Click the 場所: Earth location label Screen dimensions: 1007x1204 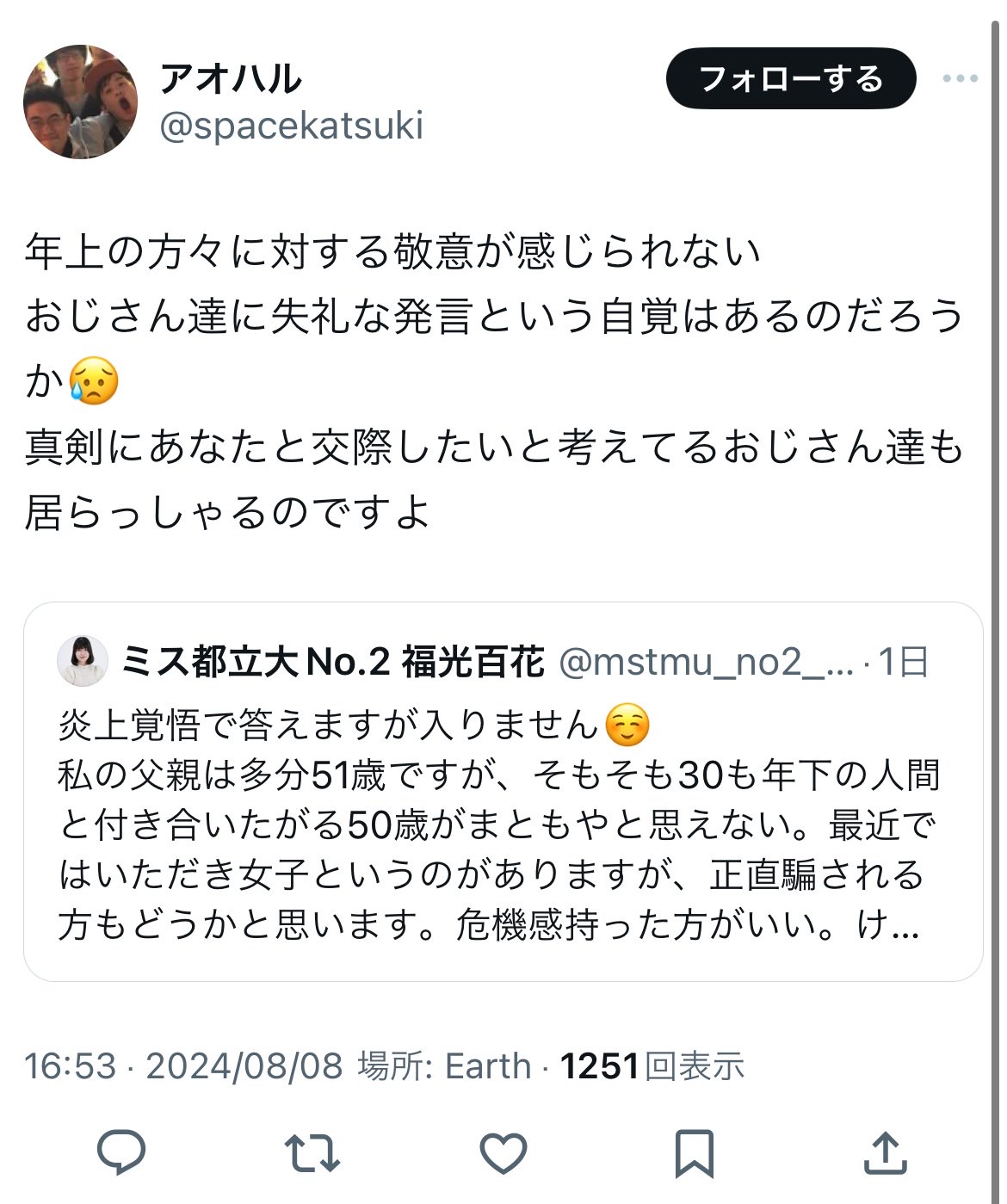[444, 1065]
